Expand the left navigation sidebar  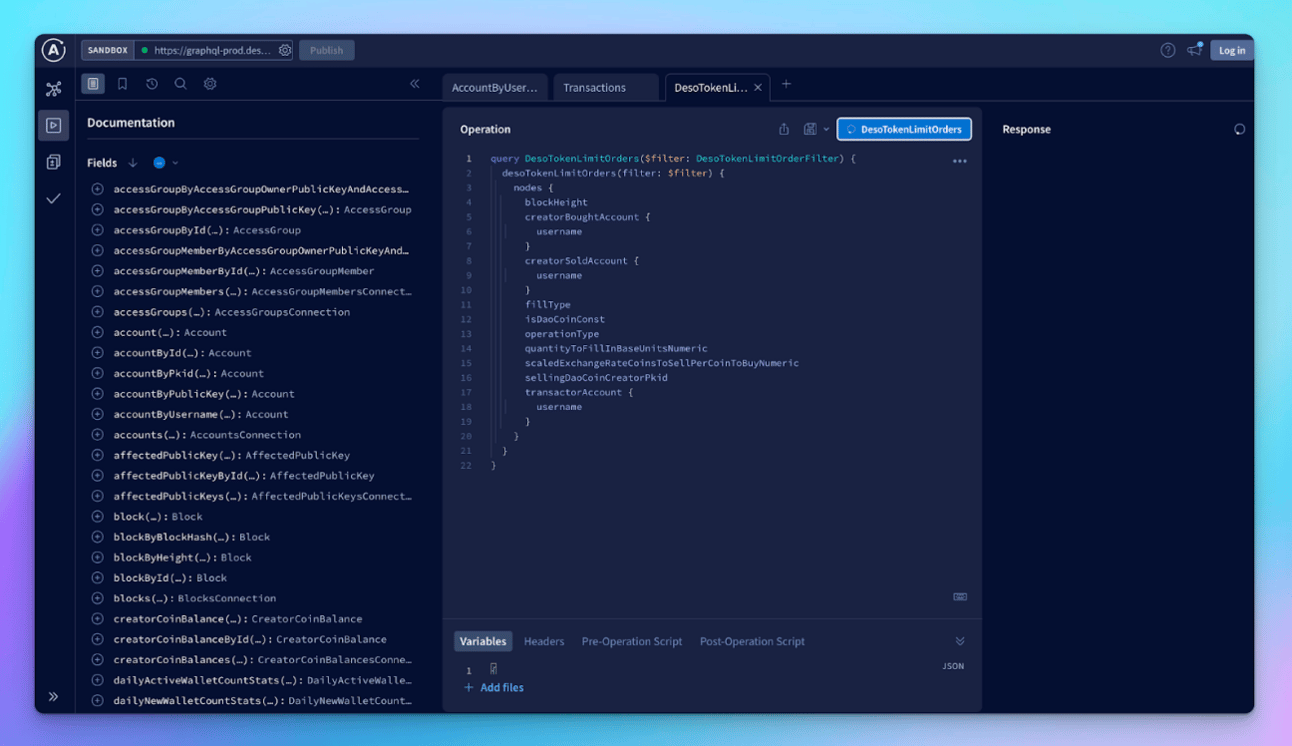[54, 696]
